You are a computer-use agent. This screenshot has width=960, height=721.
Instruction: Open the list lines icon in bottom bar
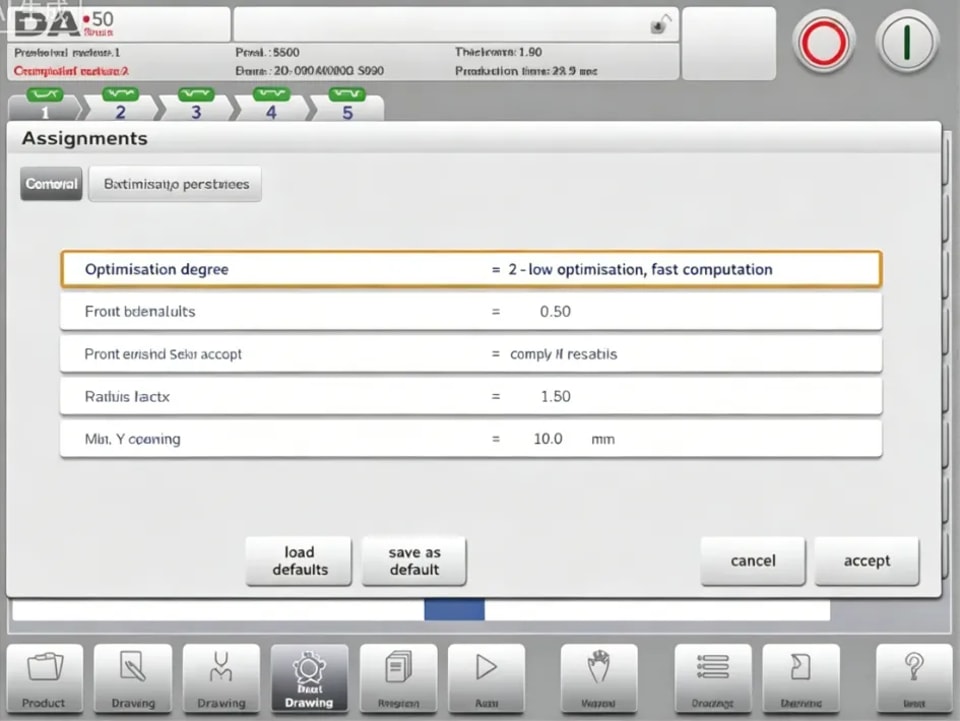713,678
